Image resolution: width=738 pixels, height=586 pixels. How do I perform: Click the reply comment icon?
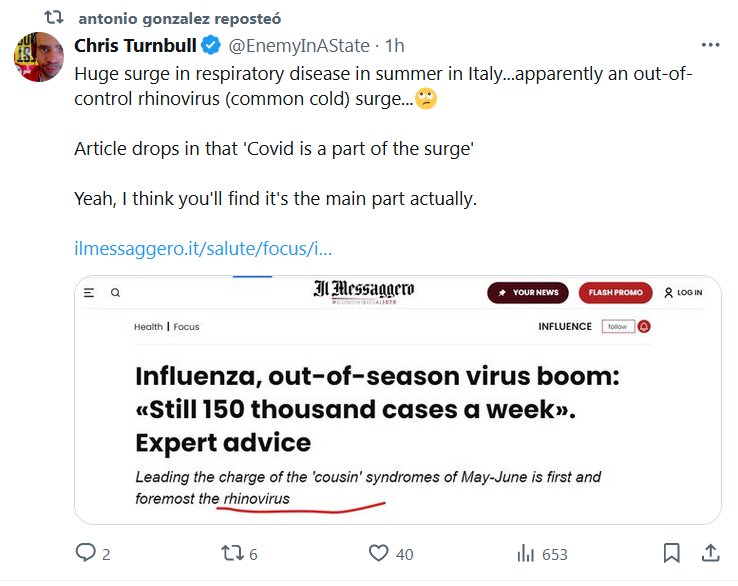click(86, 553)
